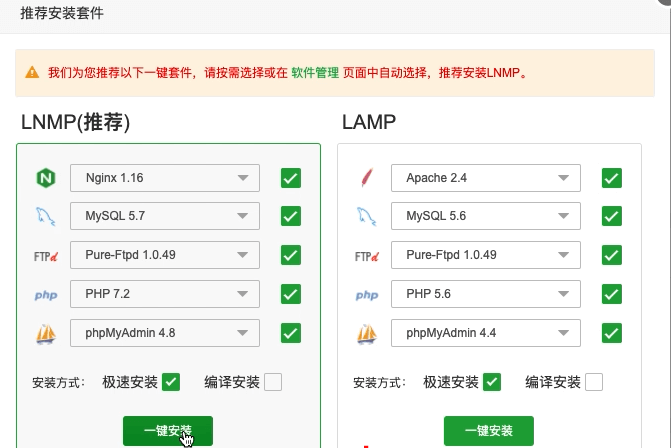Click the LNMP 安装方式 label
This screenshot has width=671, height=448.
pos(59,383)
